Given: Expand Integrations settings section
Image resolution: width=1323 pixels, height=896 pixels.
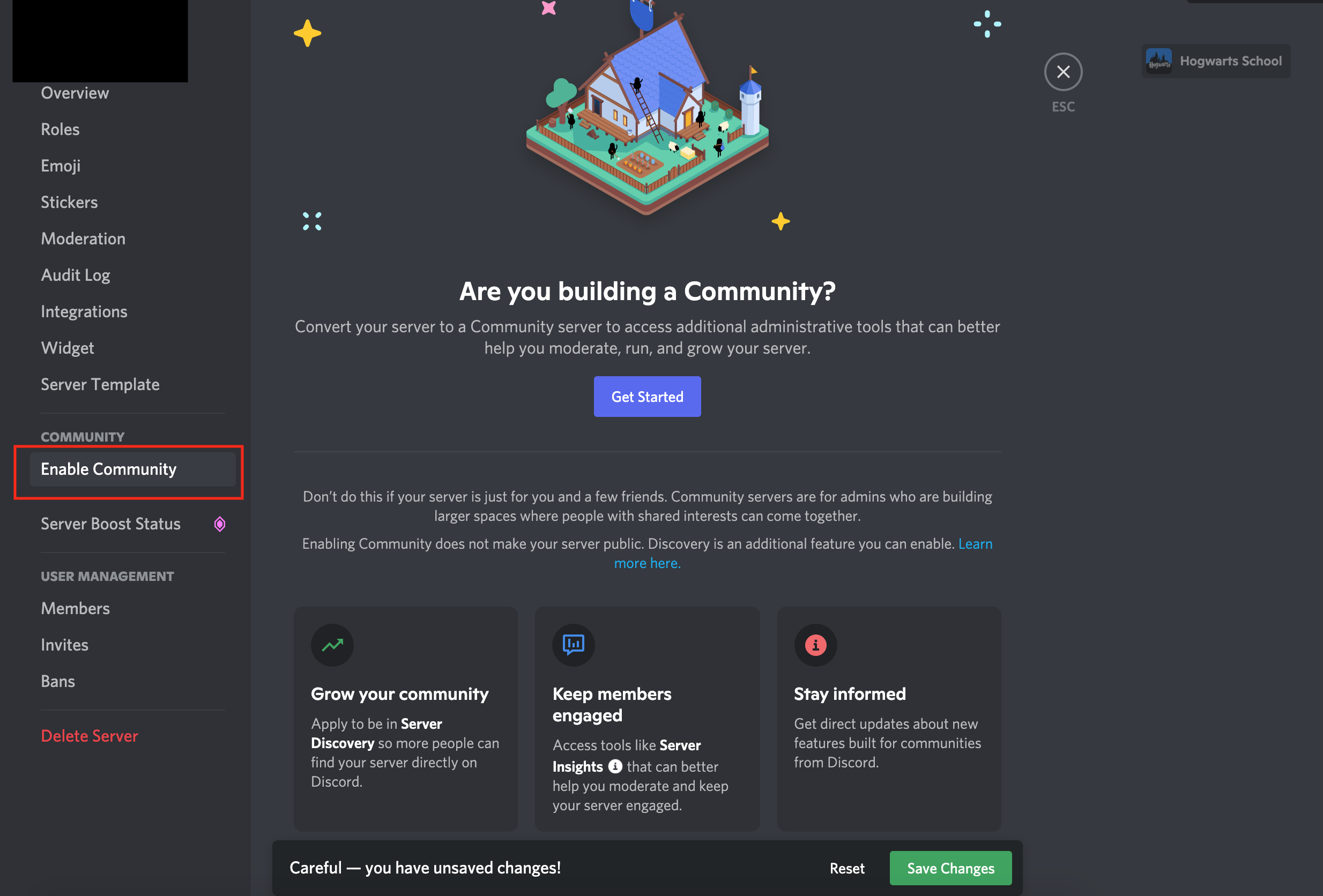Looking at the screenshot, I should point(84,310).
